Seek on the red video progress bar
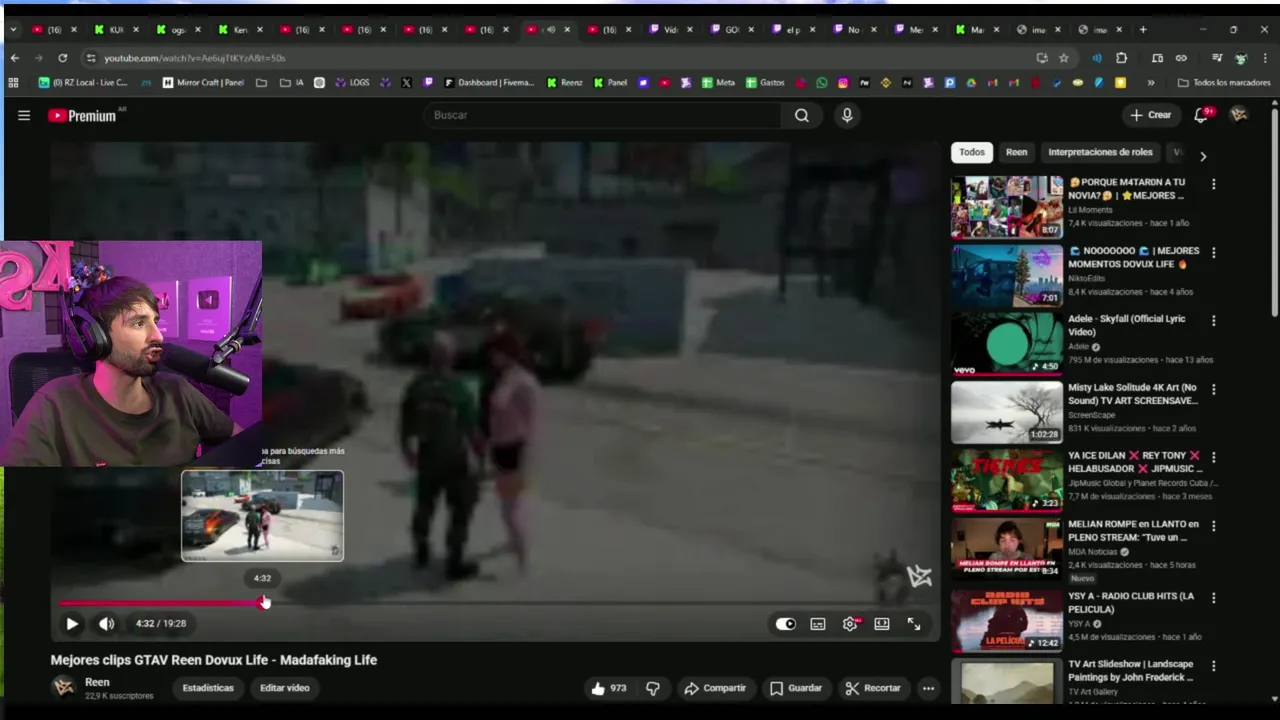The width and height of the screenshot is (1280, 720). pyautogui.click(x=161, y=603)
